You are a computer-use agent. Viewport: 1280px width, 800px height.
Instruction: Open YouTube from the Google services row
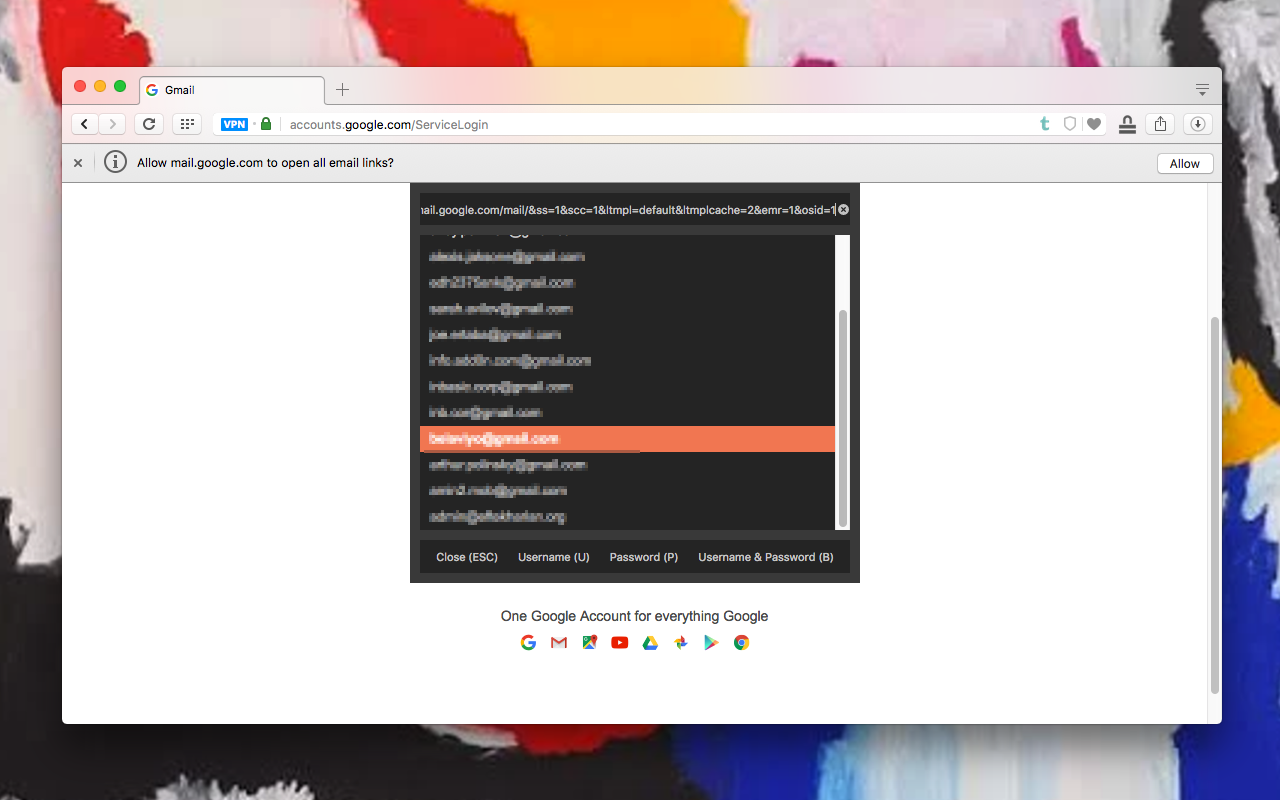(619, 642)
